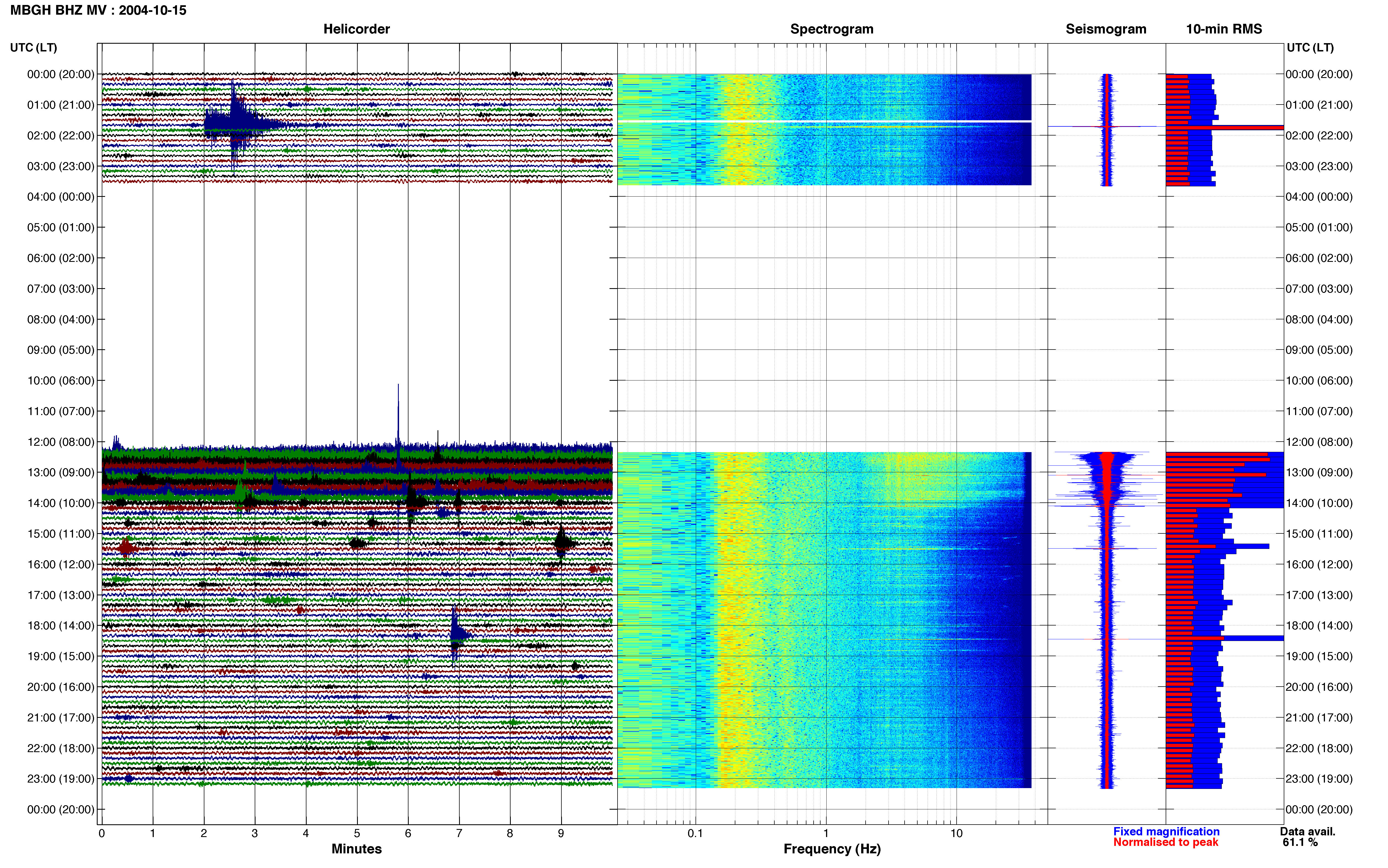
Task: Click the left '18:00 (14:00)' time label
Action: coord(60,626)
